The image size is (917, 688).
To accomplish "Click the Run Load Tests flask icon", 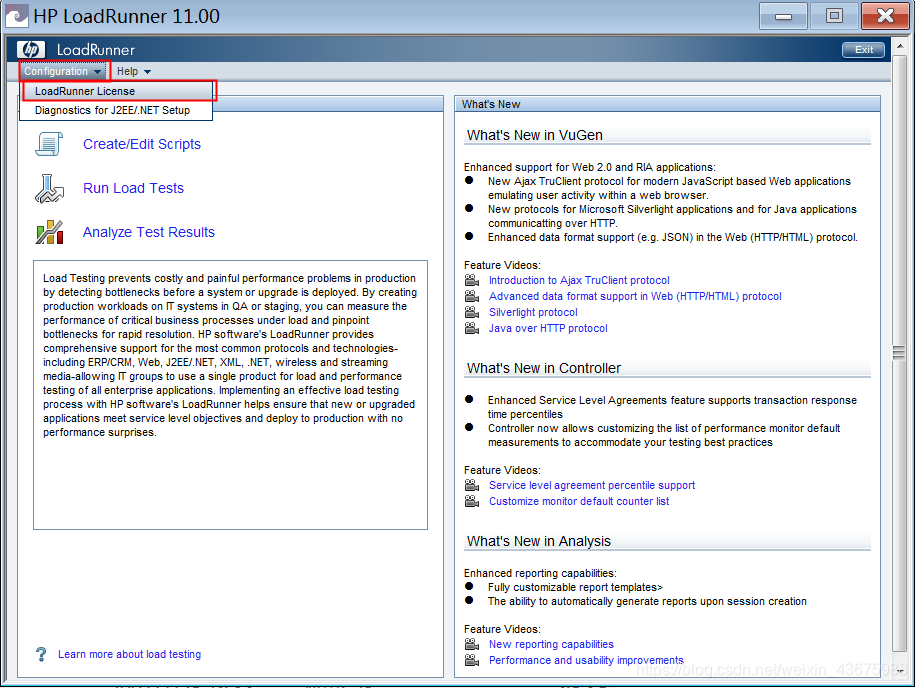I will pos(49,188).
